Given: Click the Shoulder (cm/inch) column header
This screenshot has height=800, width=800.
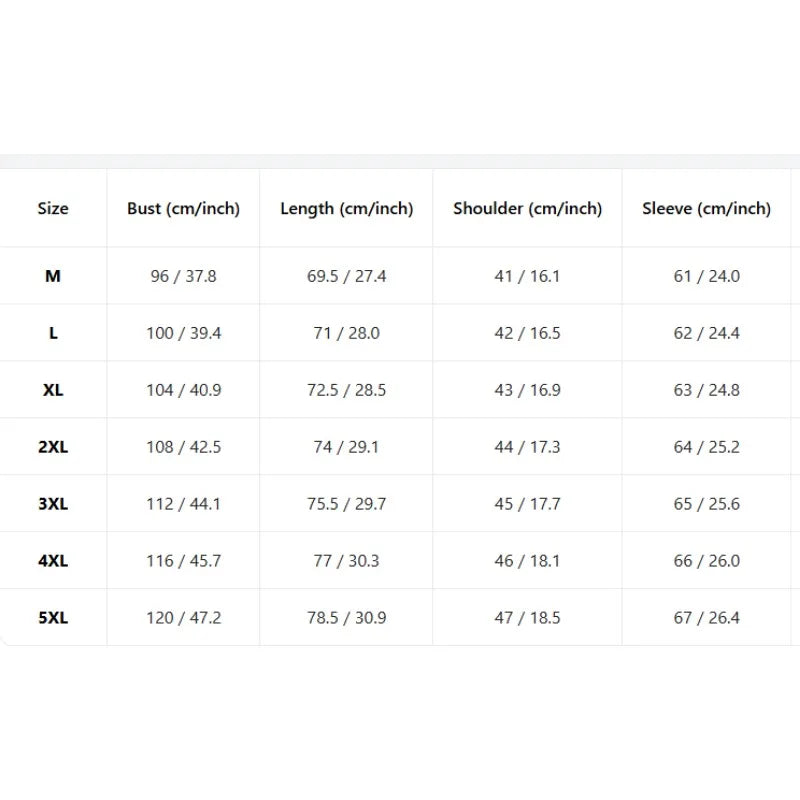Looking at the screenshot, I should (x=528, y=209).
